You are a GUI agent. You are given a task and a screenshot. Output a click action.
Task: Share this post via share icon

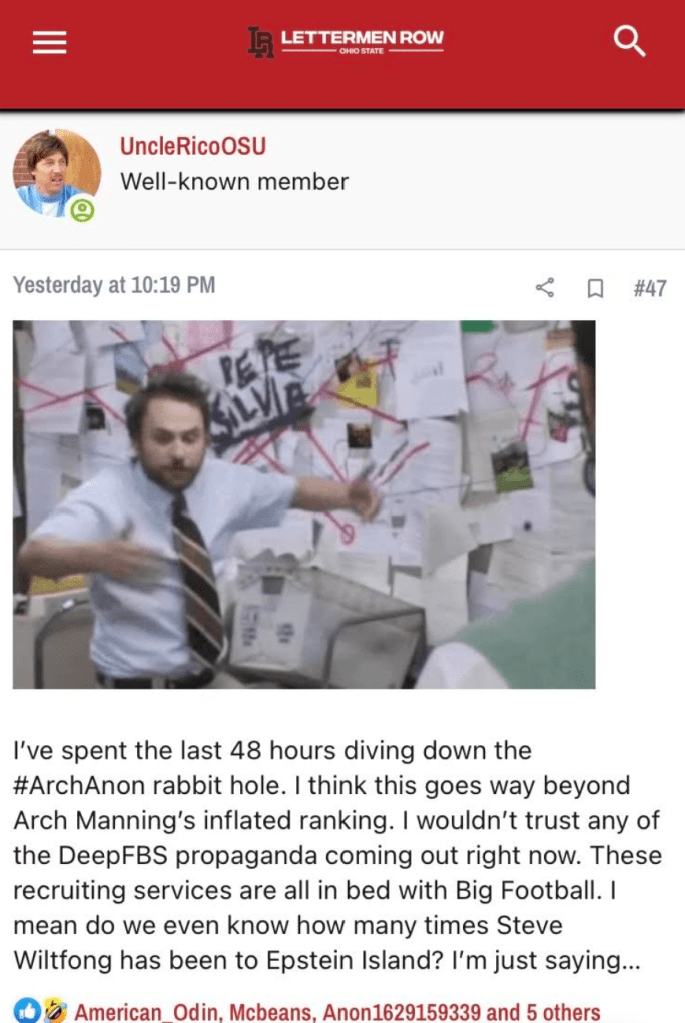(x=545, y=288)
